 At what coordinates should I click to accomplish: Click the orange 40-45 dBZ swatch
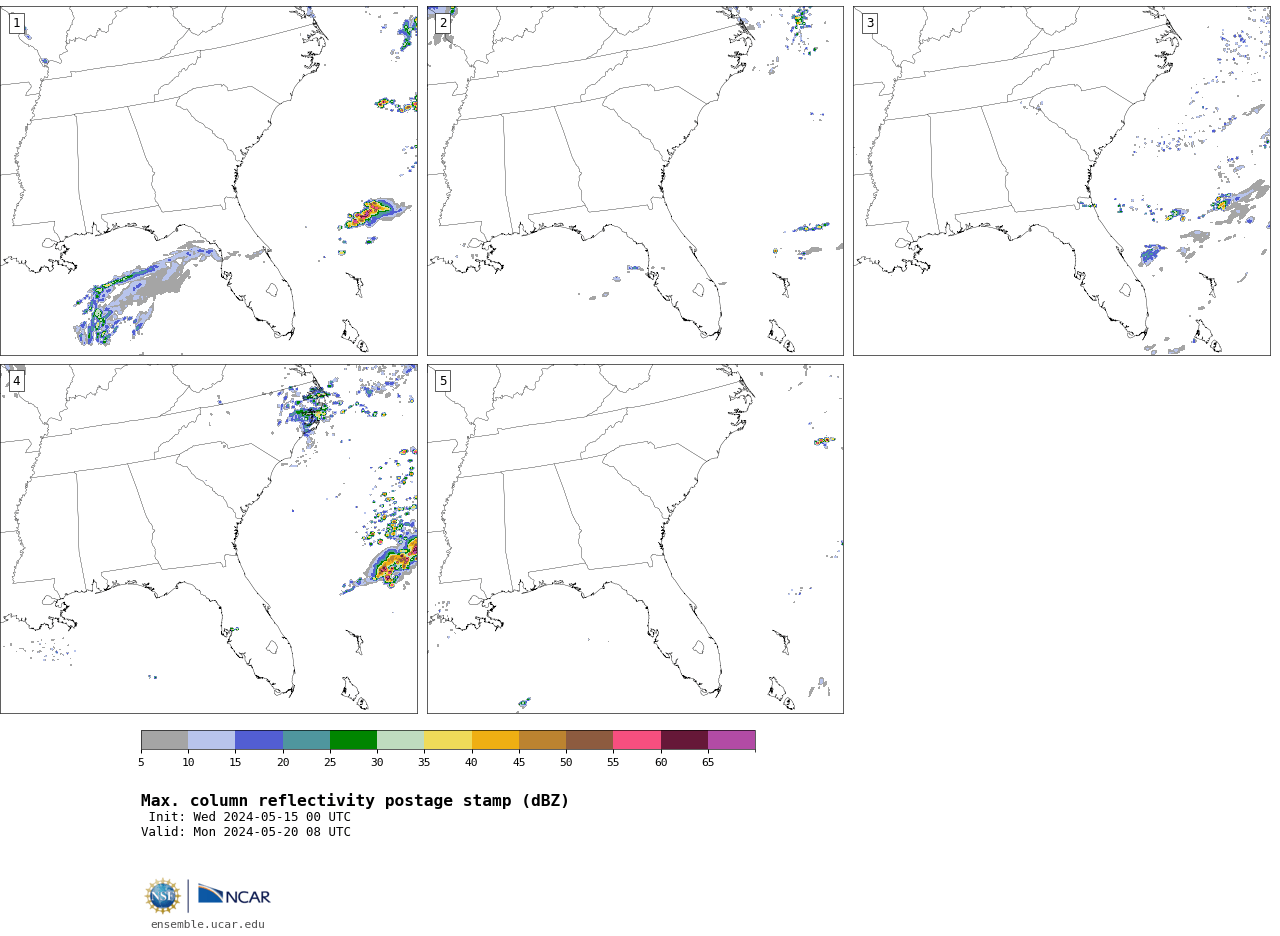tap(495, 740)
